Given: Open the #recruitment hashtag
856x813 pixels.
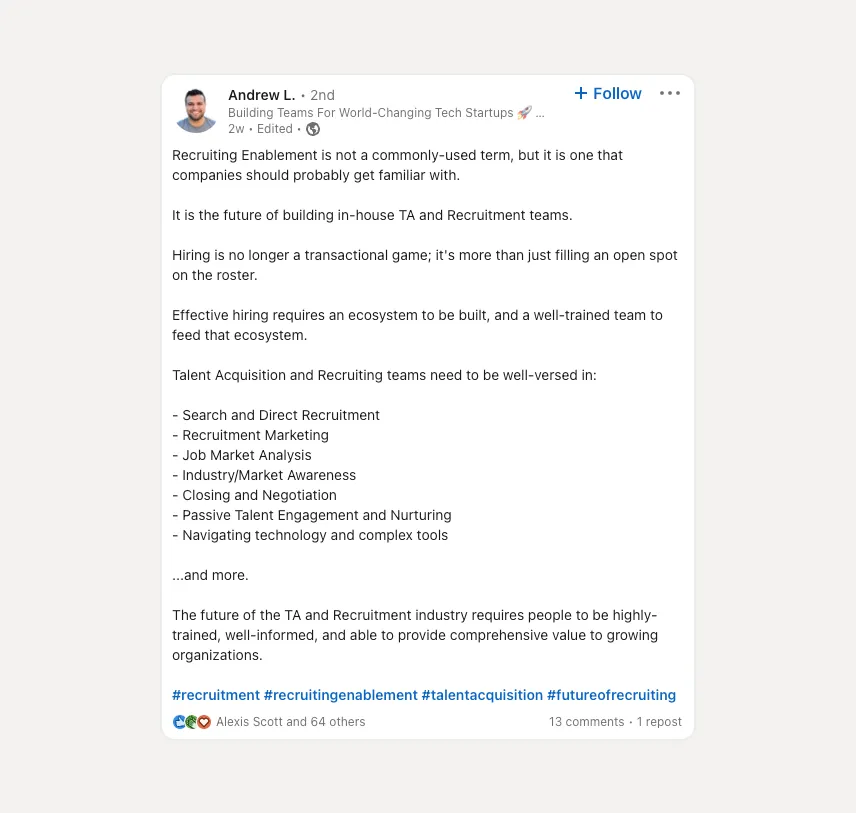Looking at the screenshot, I should coord(216,694).
